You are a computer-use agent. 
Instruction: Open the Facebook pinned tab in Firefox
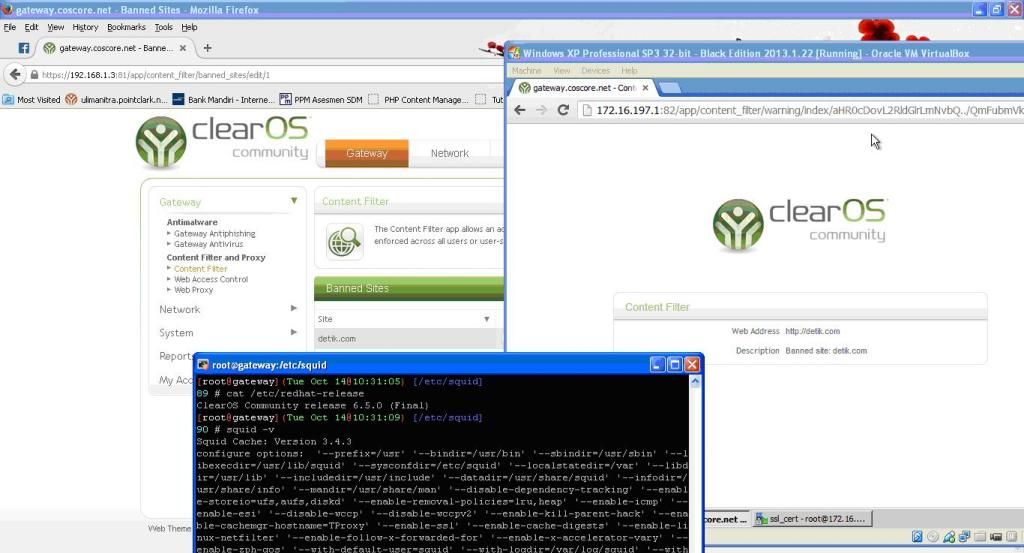click(x=24, y=48)
